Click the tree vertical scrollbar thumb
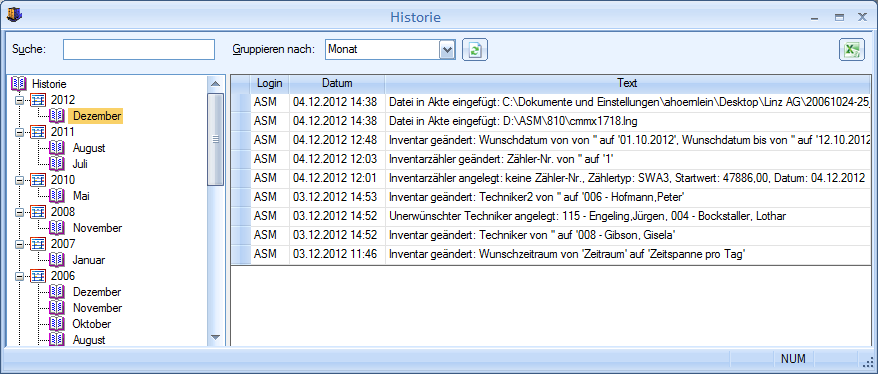This screenshot has width=878, height=374. point(215,139)
